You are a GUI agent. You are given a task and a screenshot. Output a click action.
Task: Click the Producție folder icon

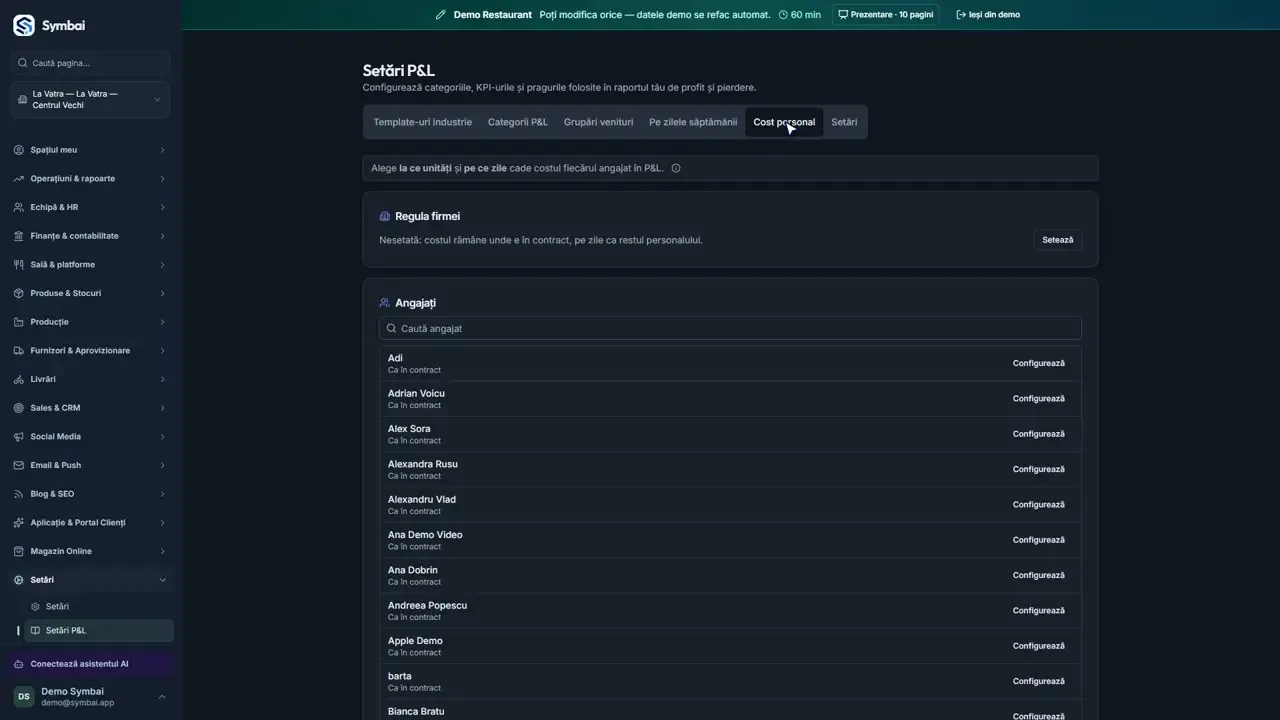(x=19, y=322)
